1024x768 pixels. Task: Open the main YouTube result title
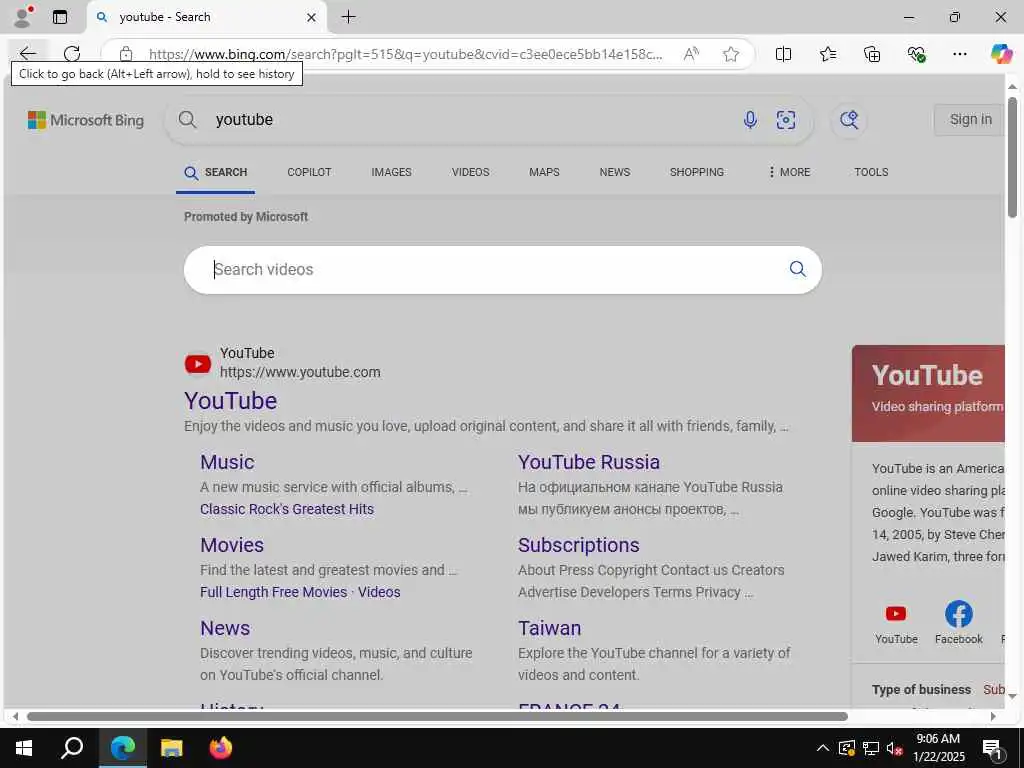coord(231,400)
